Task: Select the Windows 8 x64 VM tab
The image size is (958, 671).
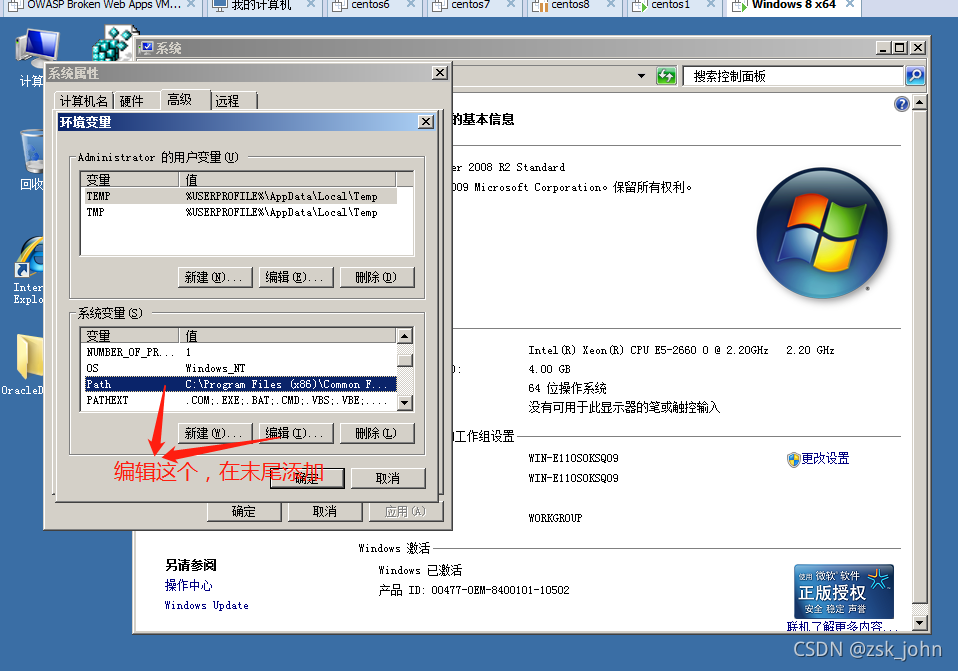Action: click(793, 5)
